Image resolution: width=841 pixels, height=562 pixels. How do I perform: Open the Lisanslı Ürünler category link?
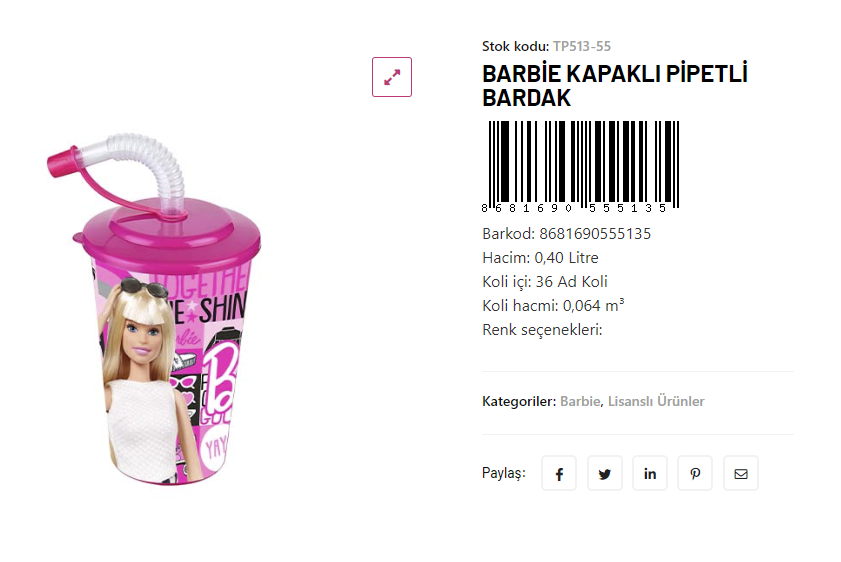coord(656,401)
